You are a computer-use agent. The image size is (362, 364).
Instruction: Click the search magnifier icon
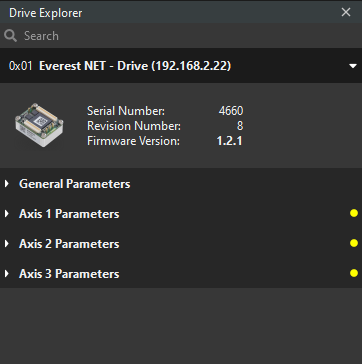pyautogui.click(x=10, y=36)
